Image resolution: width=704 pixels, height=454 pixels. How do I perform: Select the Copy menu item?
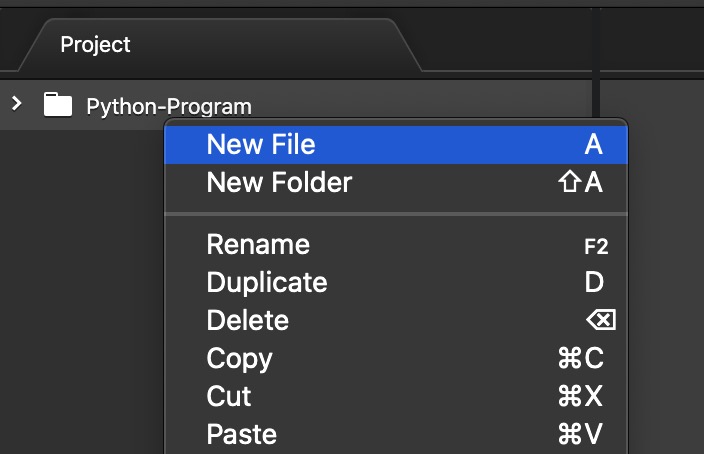[x=239, y=359]
